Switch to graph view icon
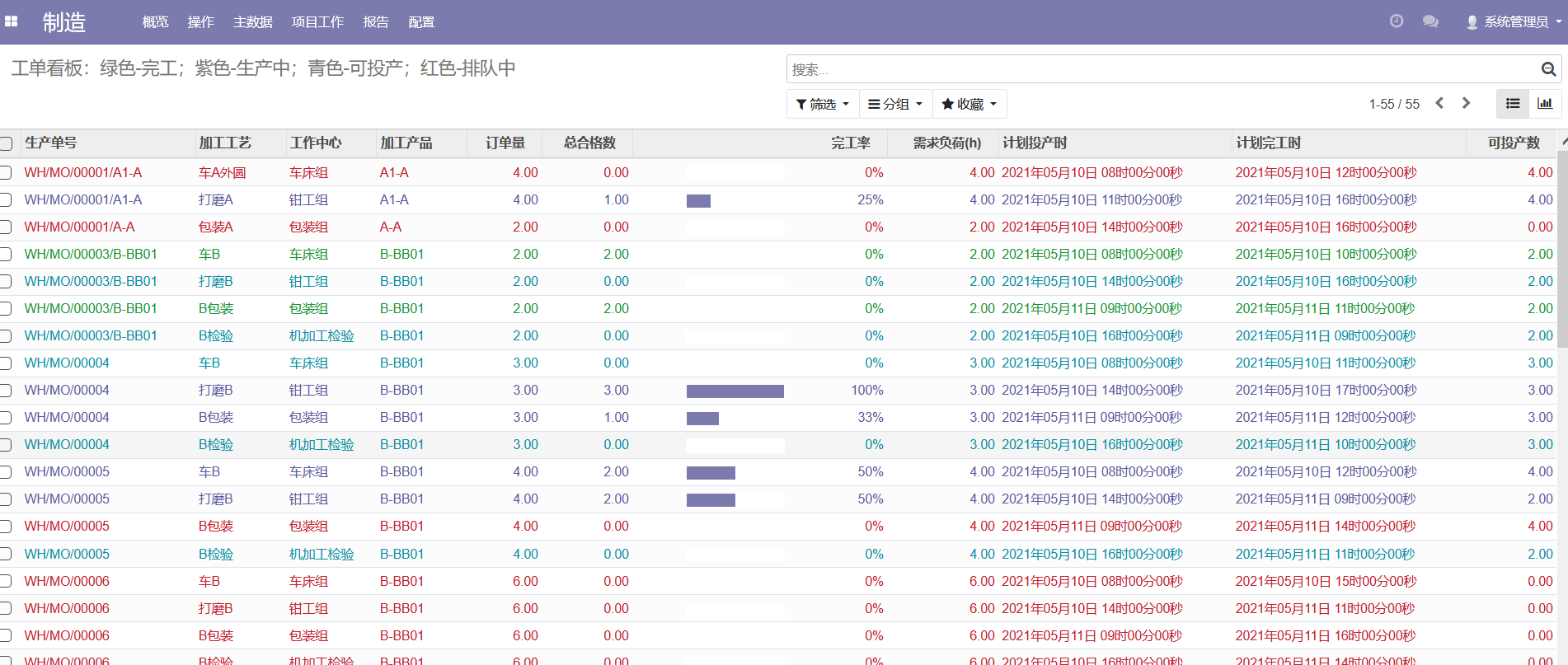The image size is (1568, 665). tap(1544, 104)
